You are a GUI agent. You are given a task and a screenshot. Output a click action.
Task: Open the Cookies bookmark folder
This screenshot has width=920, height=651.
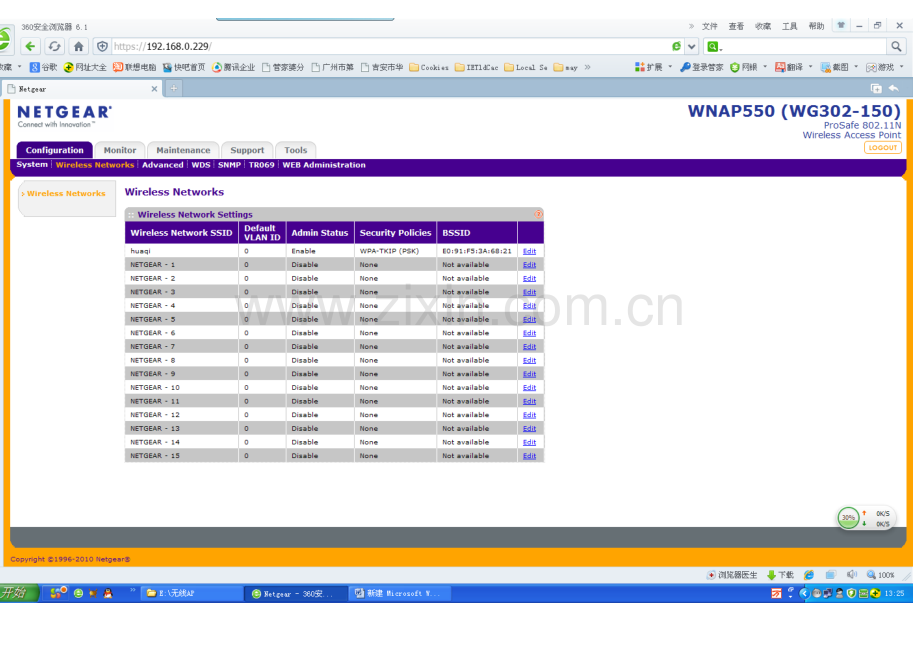coord(429,67)
